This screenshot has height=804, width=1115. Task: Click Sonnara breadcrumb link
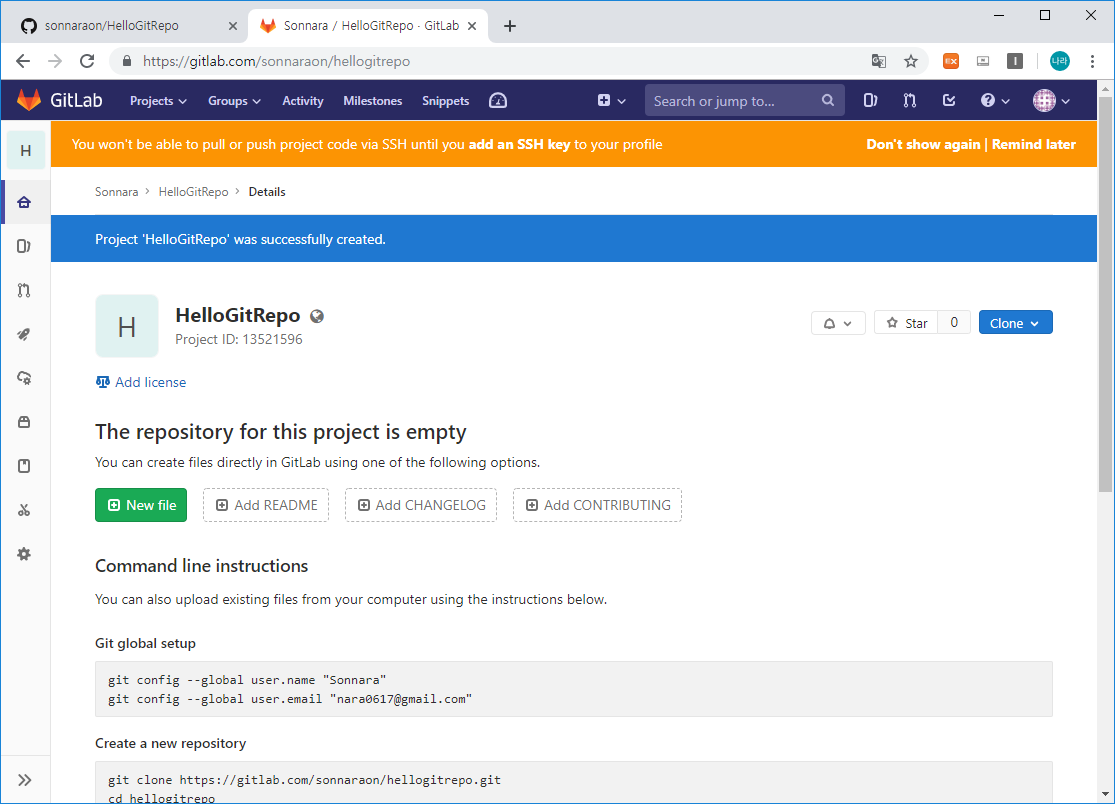(x=117, y=192)
